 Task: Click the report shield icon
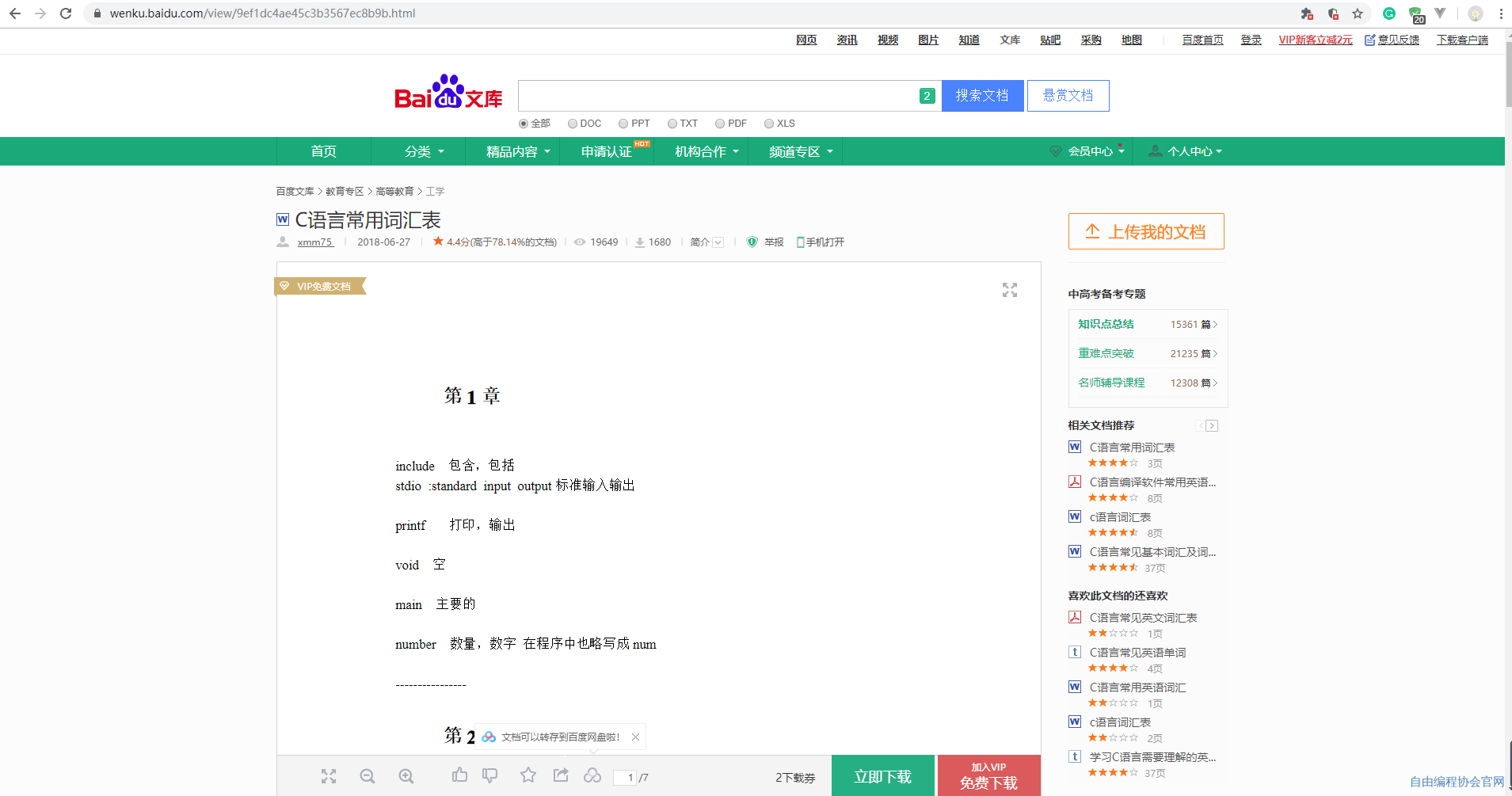(x=752, y=242)
